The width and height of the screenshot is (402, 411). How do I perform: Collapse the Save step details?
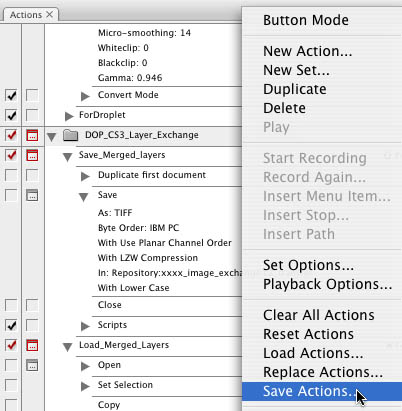(x=83, y=197)
